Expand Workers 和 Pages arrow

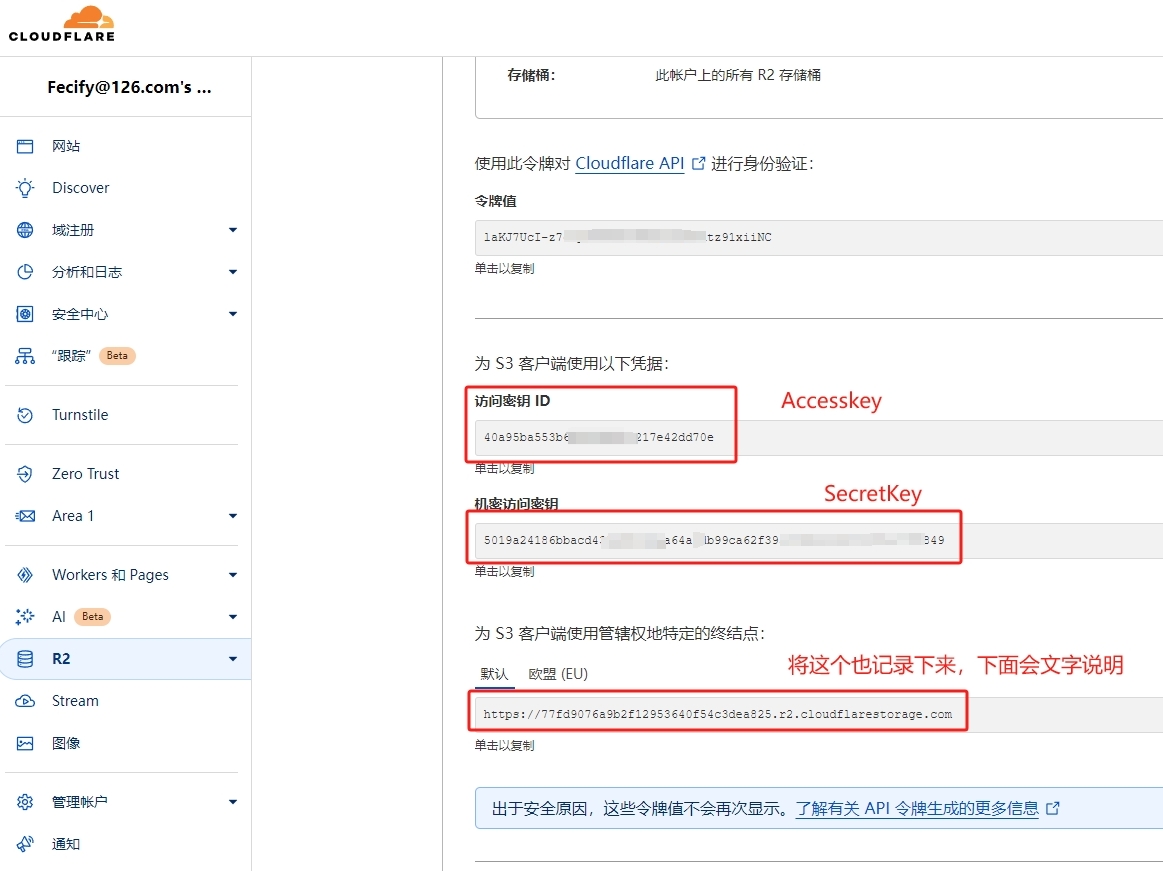(233, 575)
